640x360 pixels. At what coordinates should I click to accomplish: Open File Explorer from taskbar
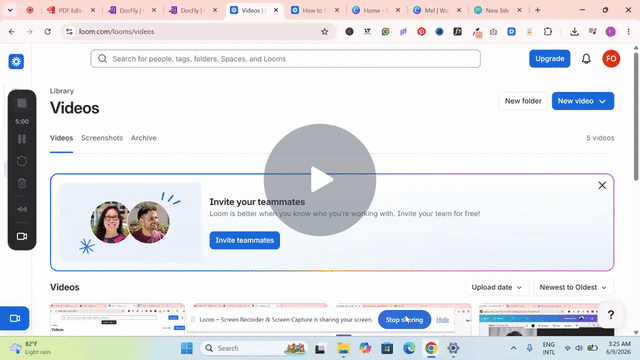pos(343,348)
